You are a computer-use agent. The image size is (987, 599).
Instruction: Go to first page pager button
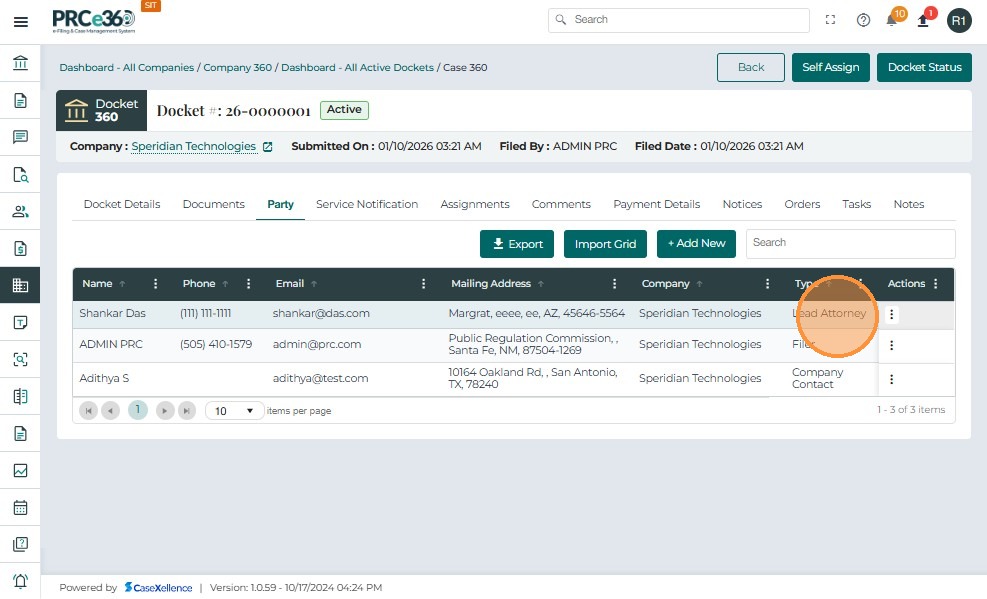pyautogui.click(x=89, y=411)
